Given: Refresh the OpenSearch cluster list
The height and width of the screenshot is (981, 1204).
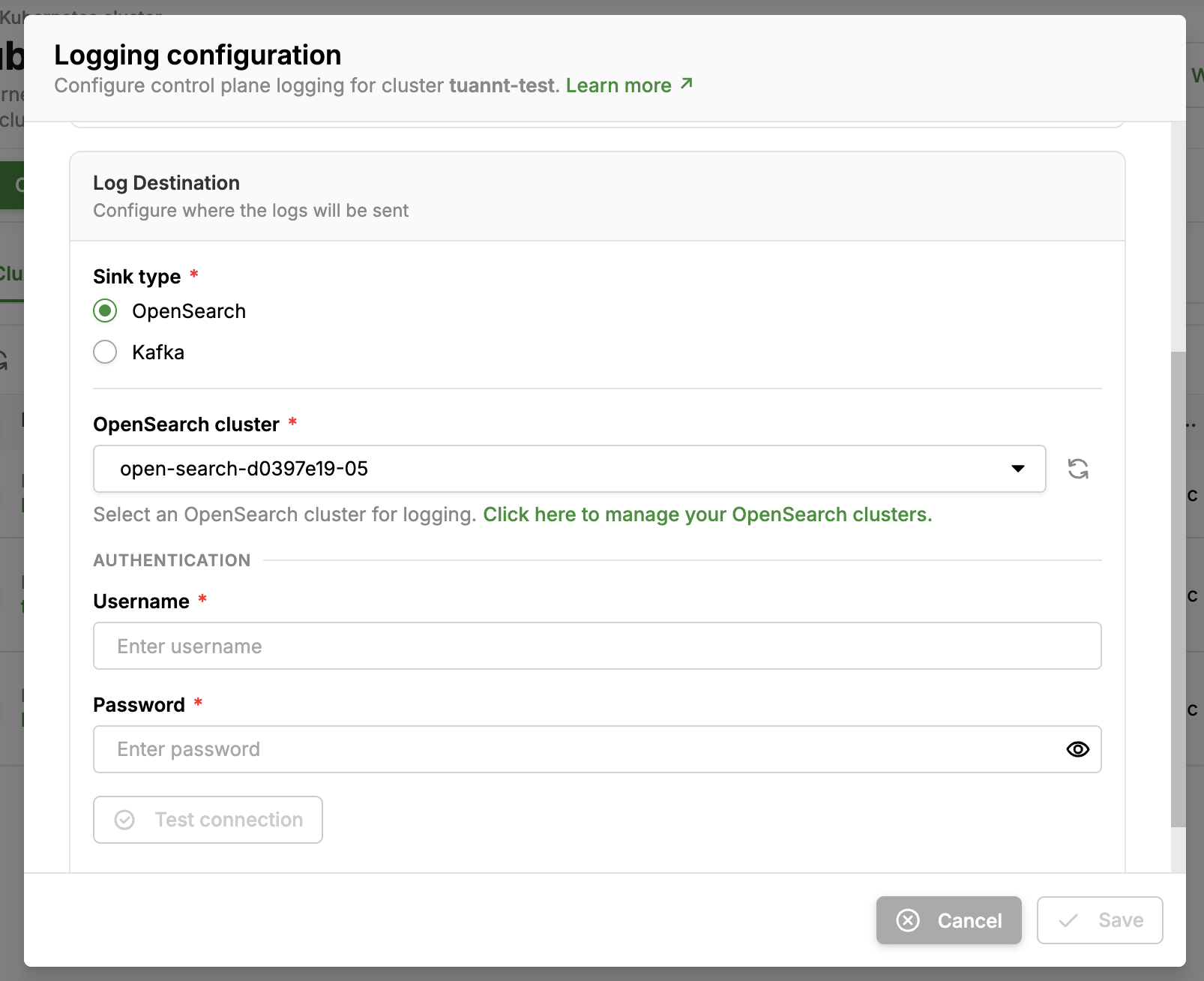Looking at the screenshot, I should tap(1078, 469).
